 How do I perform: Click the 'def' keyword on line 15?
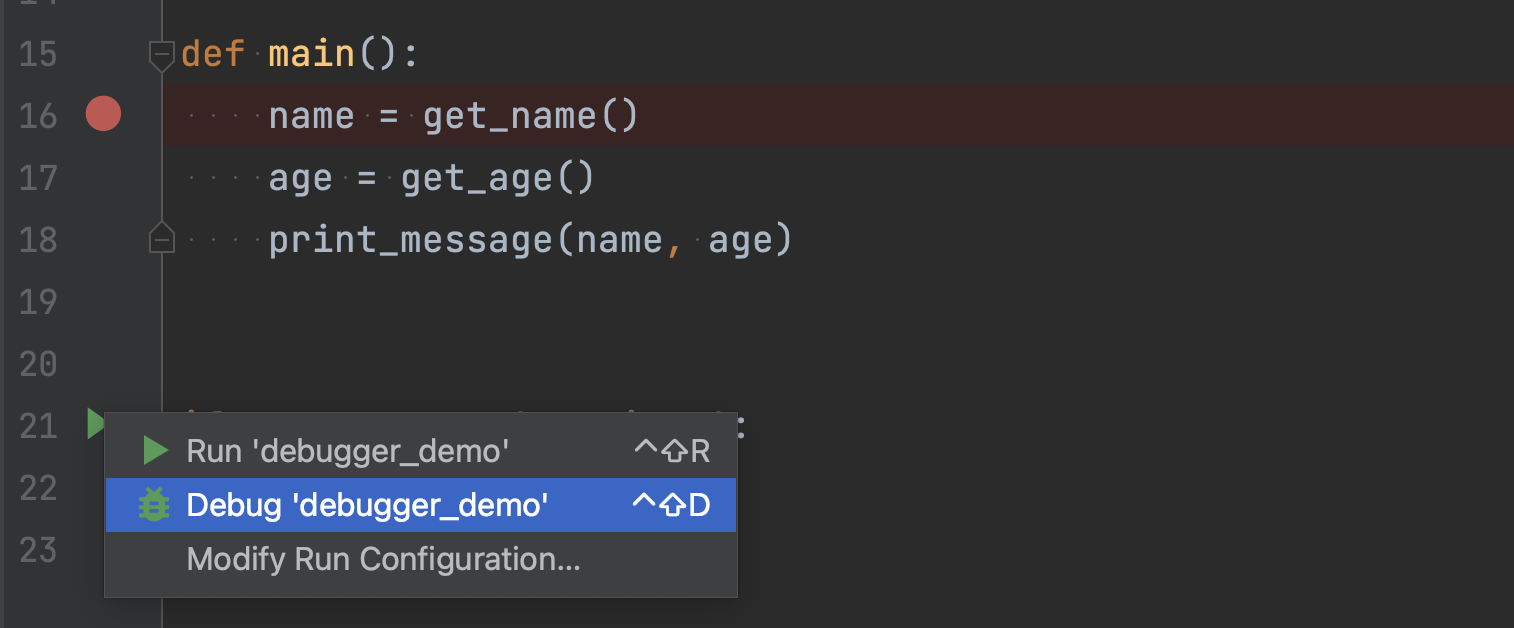click(212, 53)
